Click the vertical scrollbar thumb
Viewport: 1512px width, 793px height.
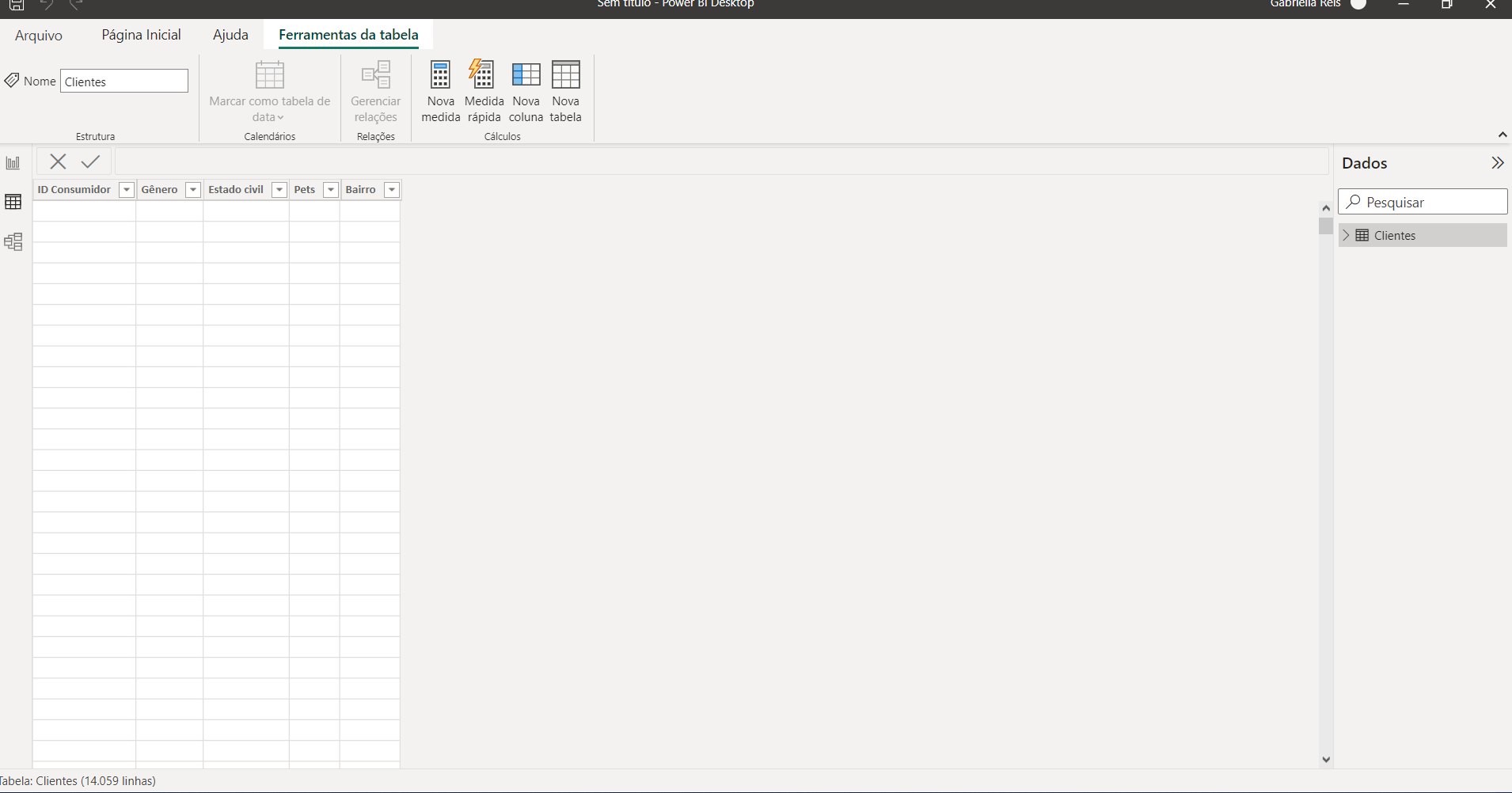tap(1326, 226)
